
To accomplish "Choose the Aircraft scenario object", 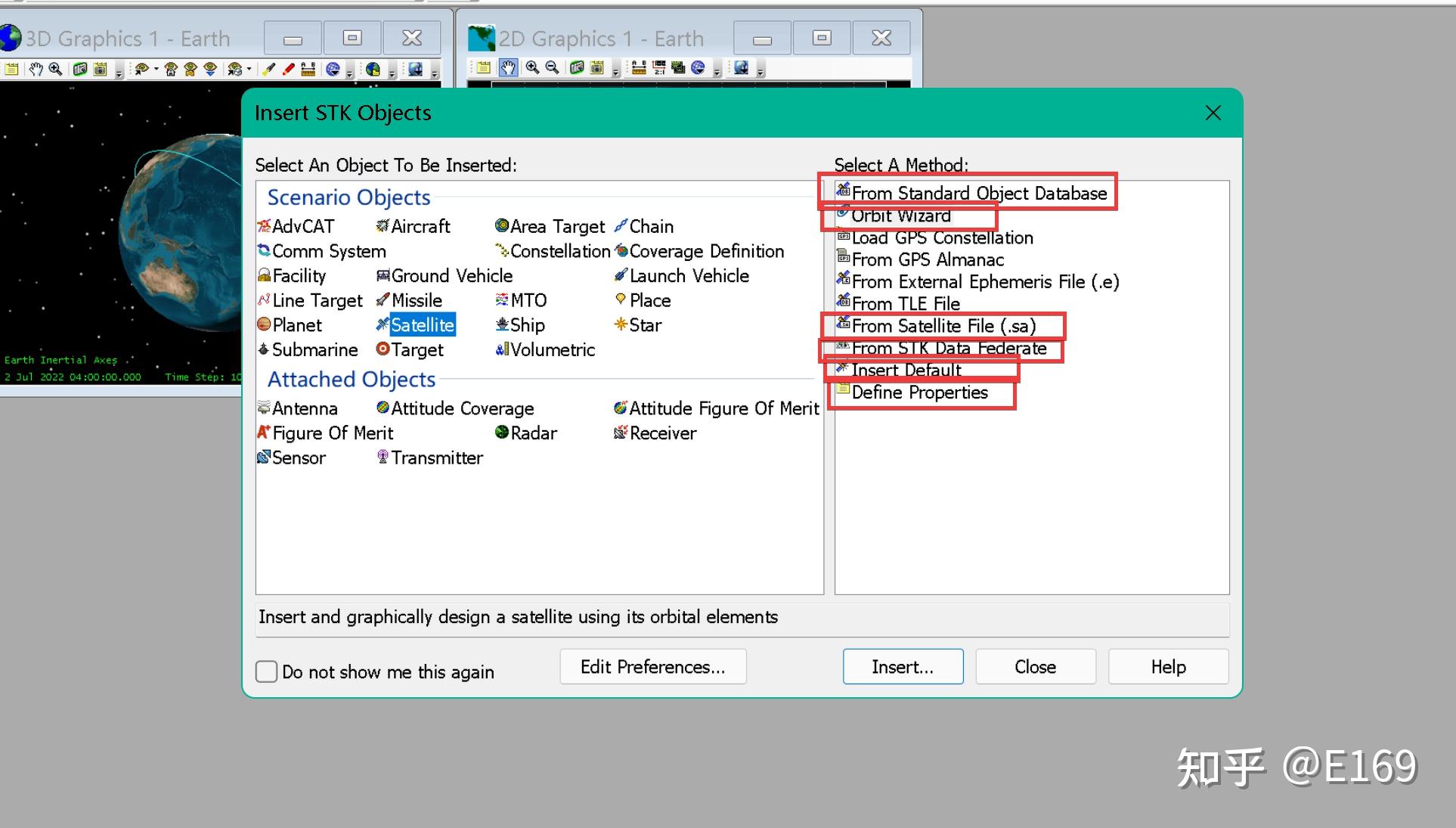I will (420, 226).
